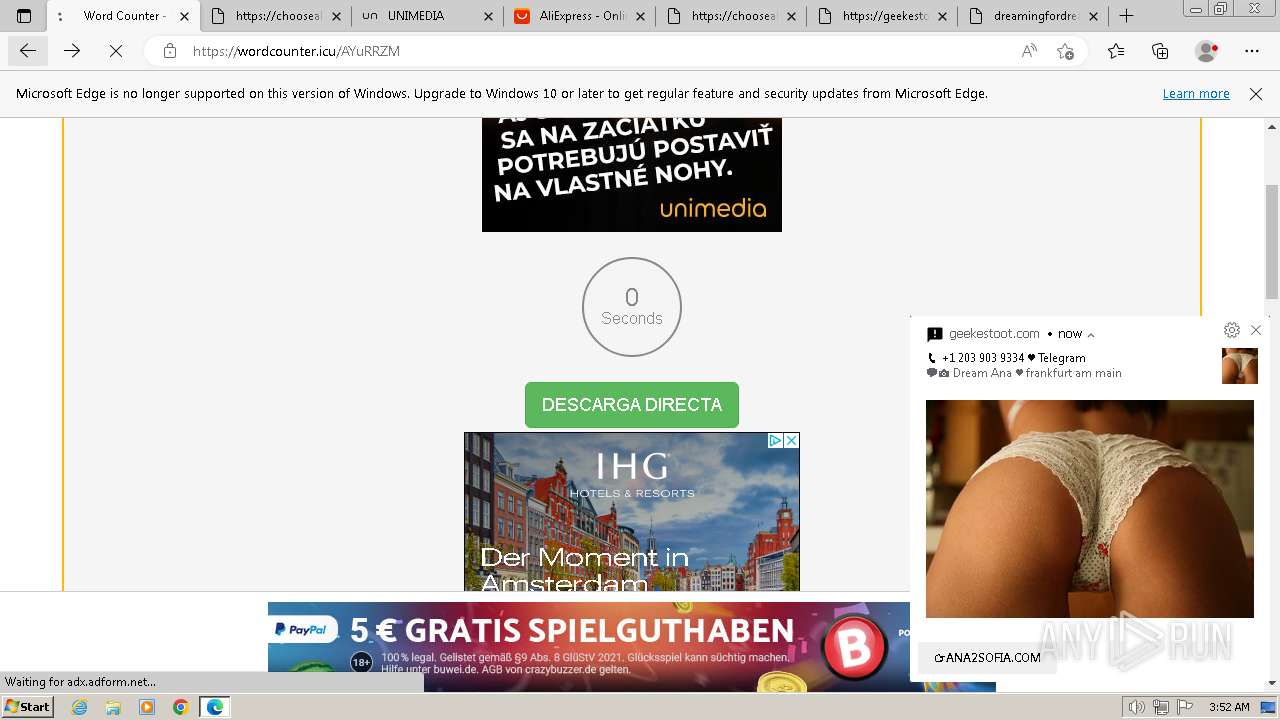Click the system clock 3:52 AM

1229,707
